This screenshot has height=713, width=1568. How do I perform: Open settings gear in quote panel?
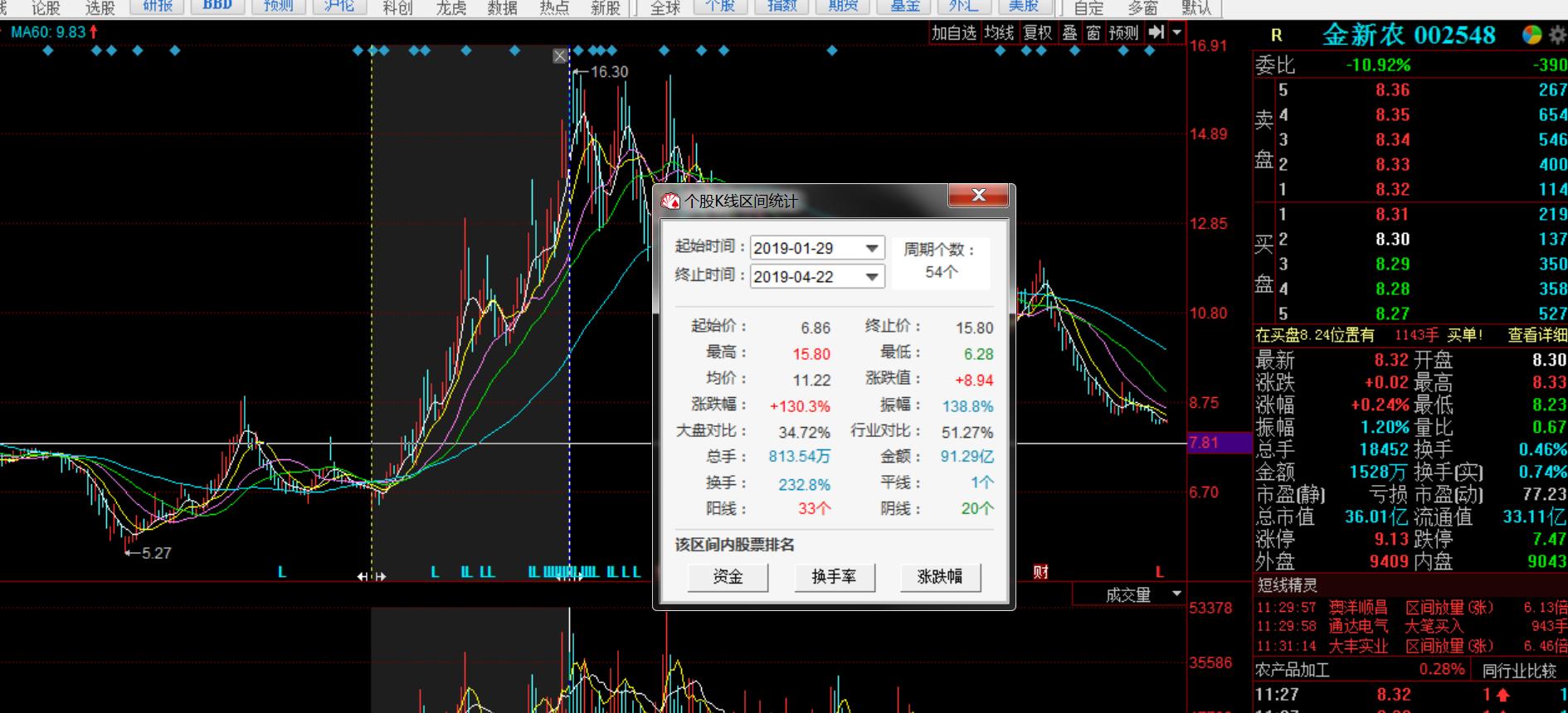[x=1557, y=35]
